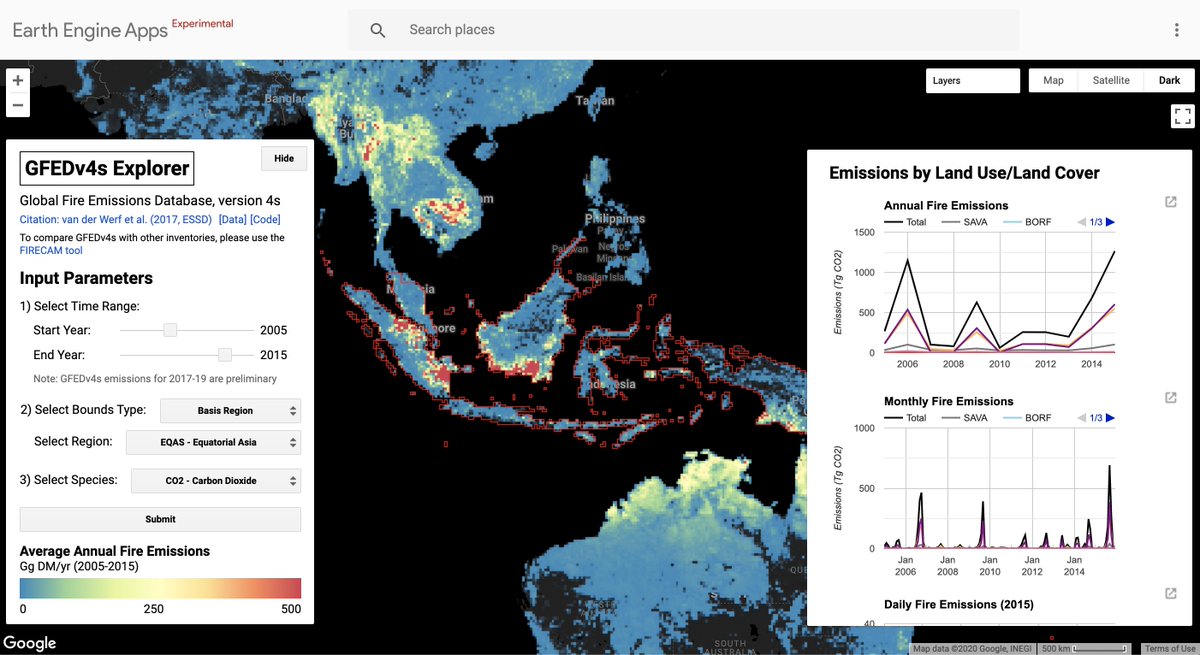1200x655 pixels.
Task: Open the van der Werf citation link
Action: [115, 218]
